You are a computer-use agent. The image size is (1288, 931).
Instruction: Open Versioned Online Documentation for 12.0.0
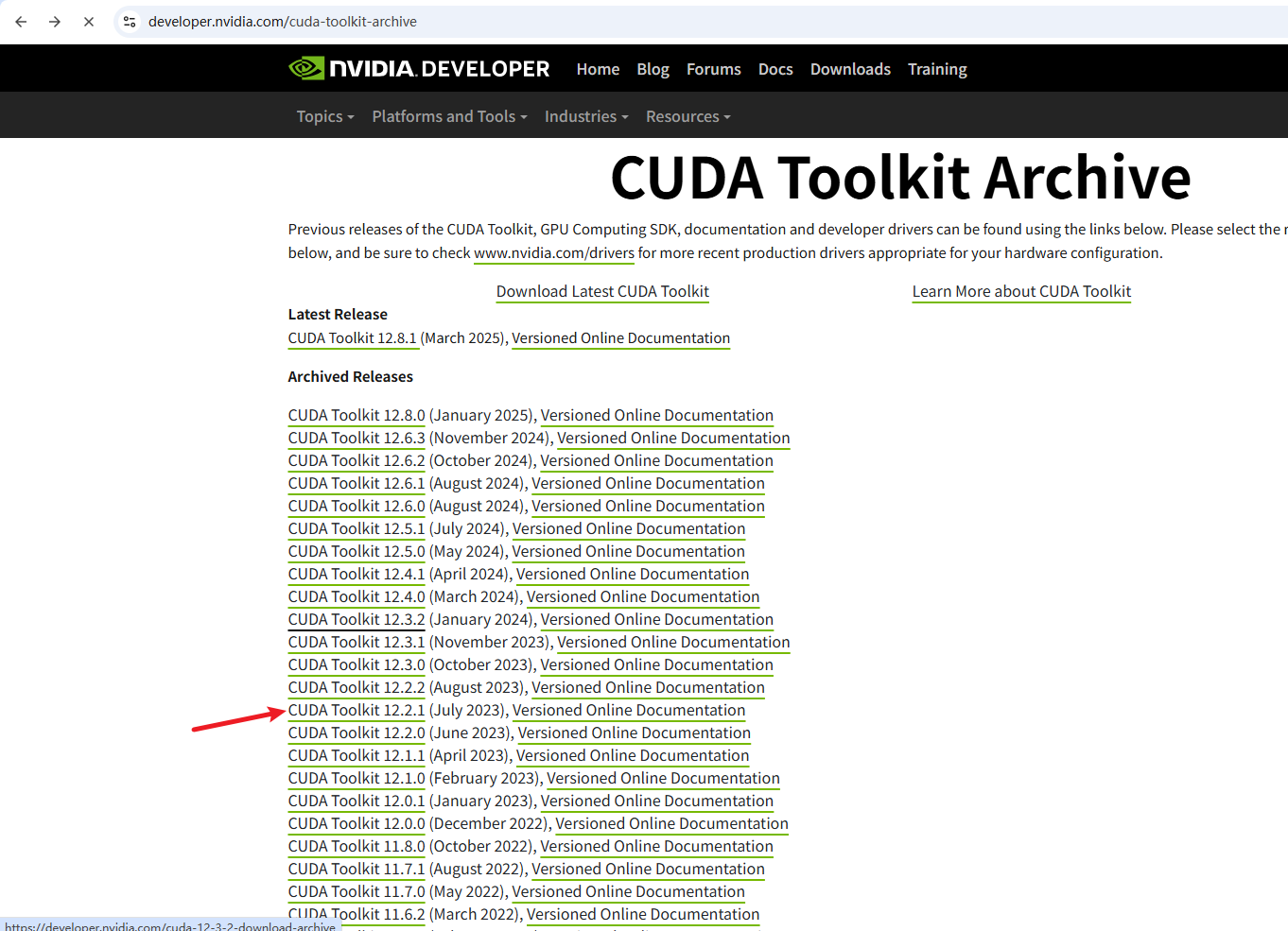pos(671,823)
